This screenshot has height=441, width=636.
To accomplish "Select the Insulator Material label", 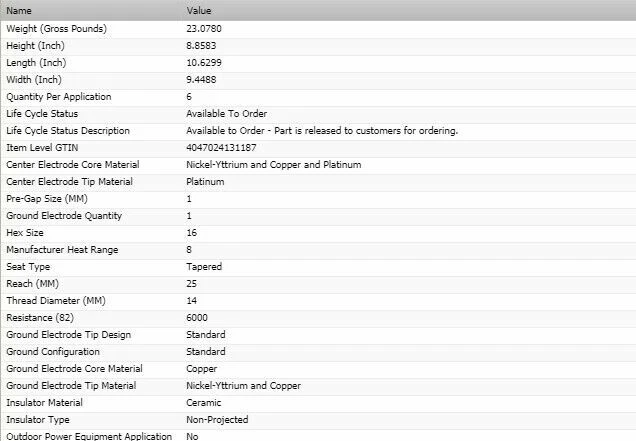I will pos(44,404).
